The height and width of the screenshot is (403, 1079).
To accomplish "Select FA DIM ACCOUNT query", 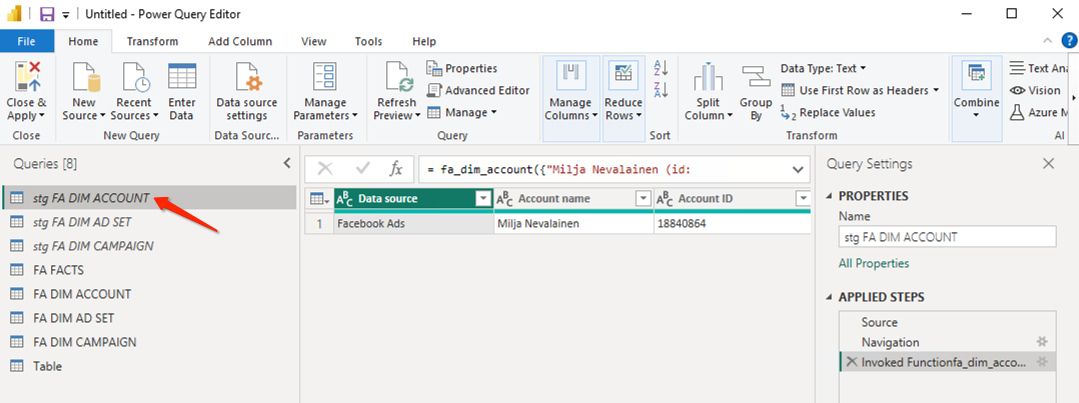I will 149,294.
